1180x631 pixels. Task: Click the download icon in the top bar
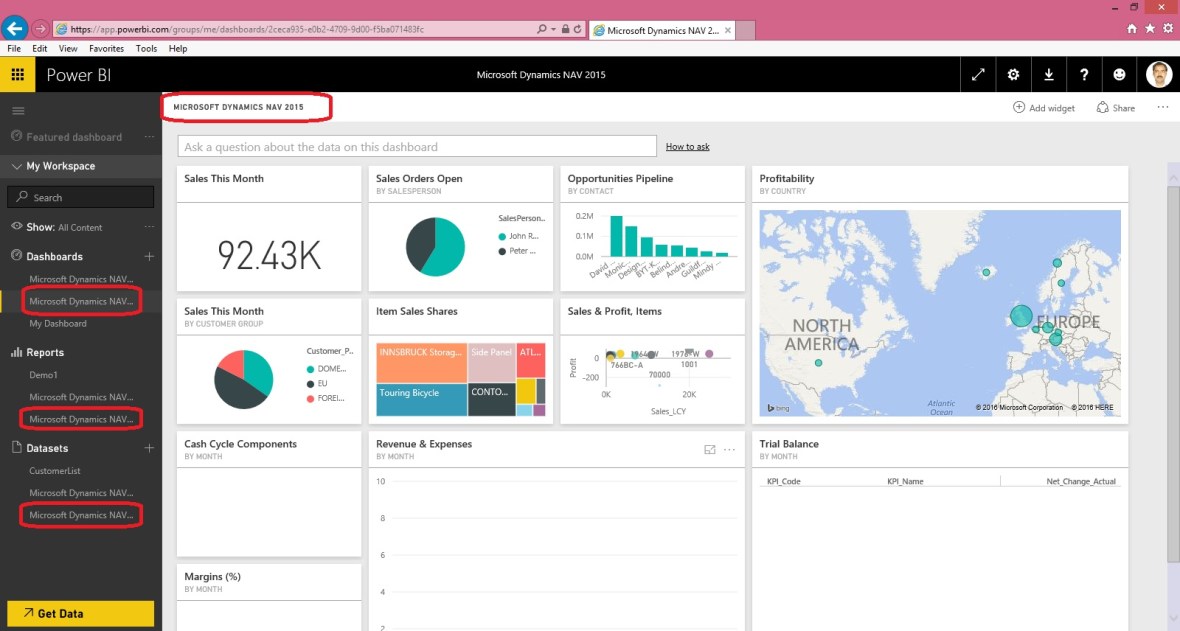[x=1048, y=74]
